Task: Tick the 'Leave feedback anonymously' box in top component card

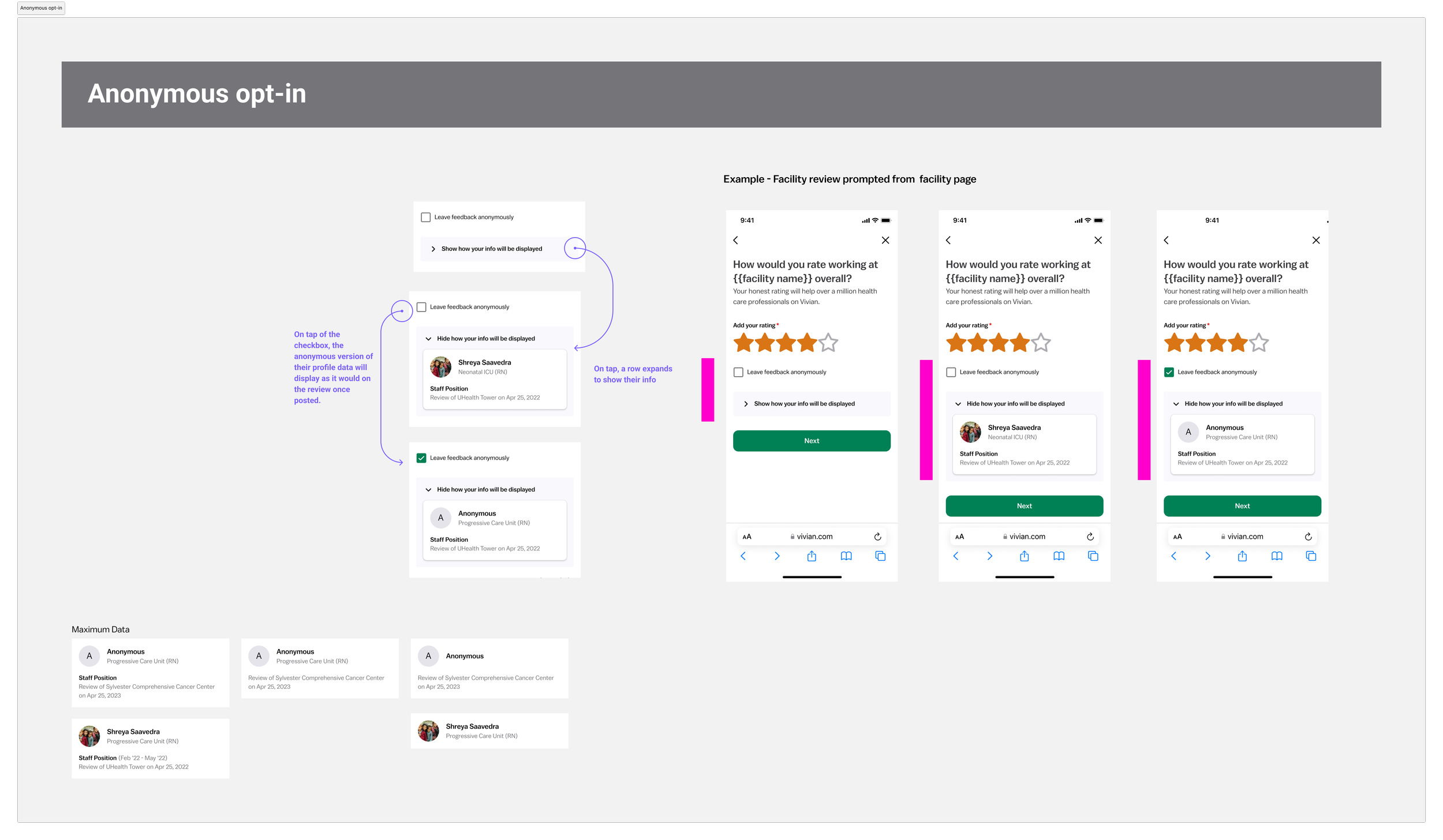Action: click(426, 217)
